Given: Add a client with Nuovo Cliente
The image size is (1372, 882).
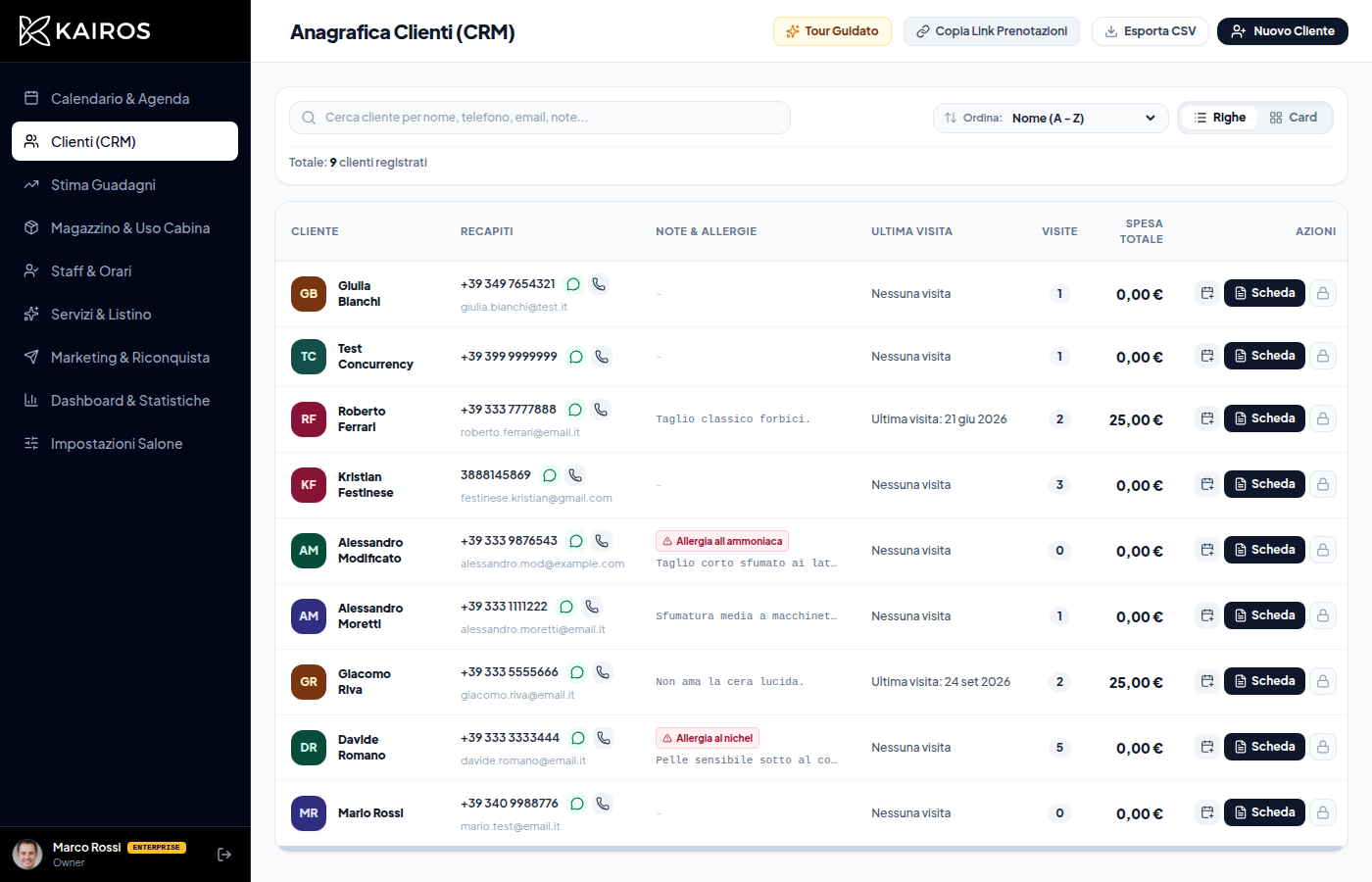Looking at the screenshot, I should pos(1283,31).
